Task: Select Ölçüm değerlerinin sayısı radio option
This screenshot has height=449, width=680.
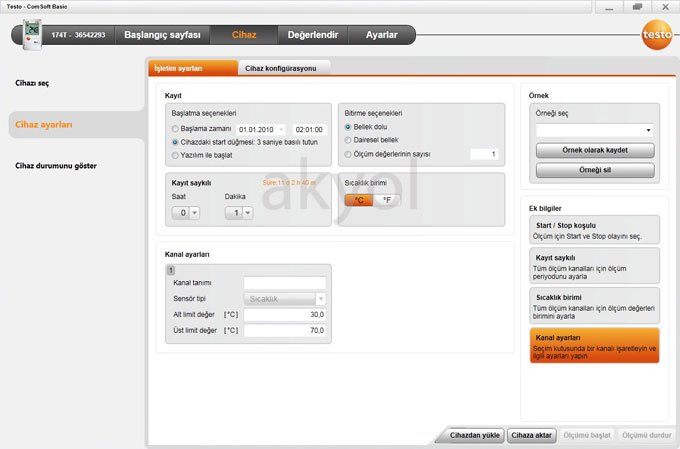Action: (348, 154)
